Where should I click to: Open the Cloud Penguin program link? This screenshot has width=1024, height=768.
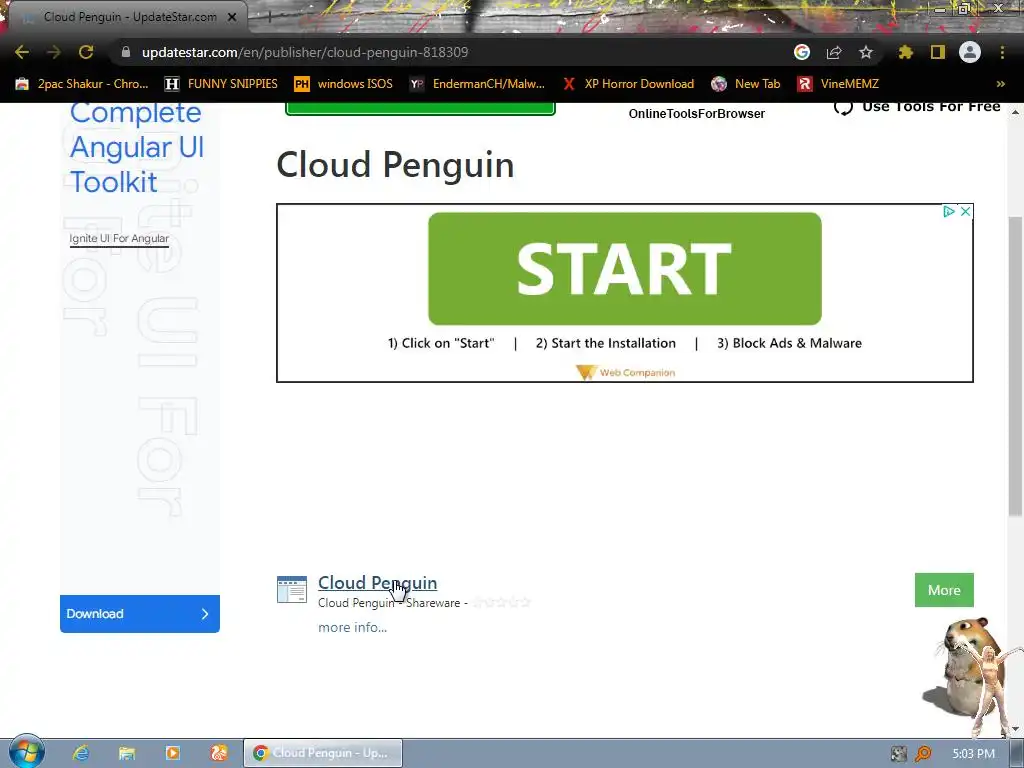point(377,583)
